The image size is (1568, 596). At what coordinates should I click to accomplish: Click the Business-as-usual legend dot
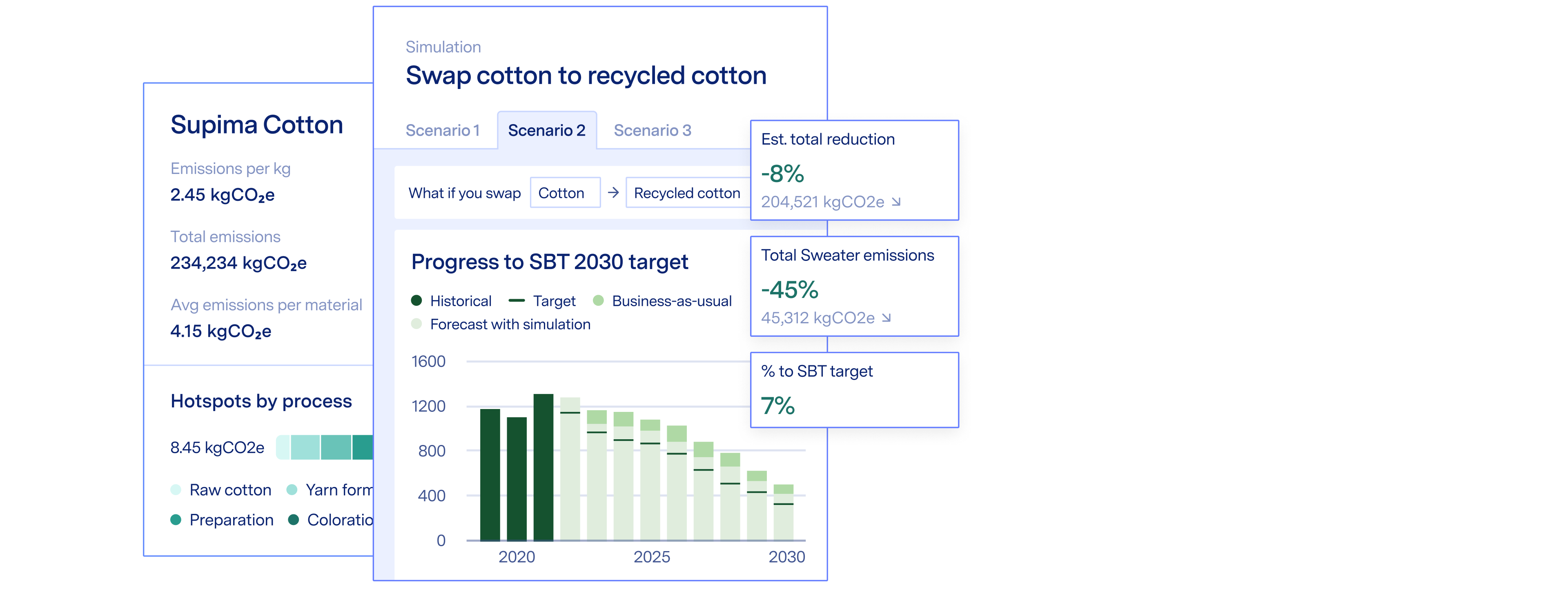pyautogui.click(x=598, y=301)
